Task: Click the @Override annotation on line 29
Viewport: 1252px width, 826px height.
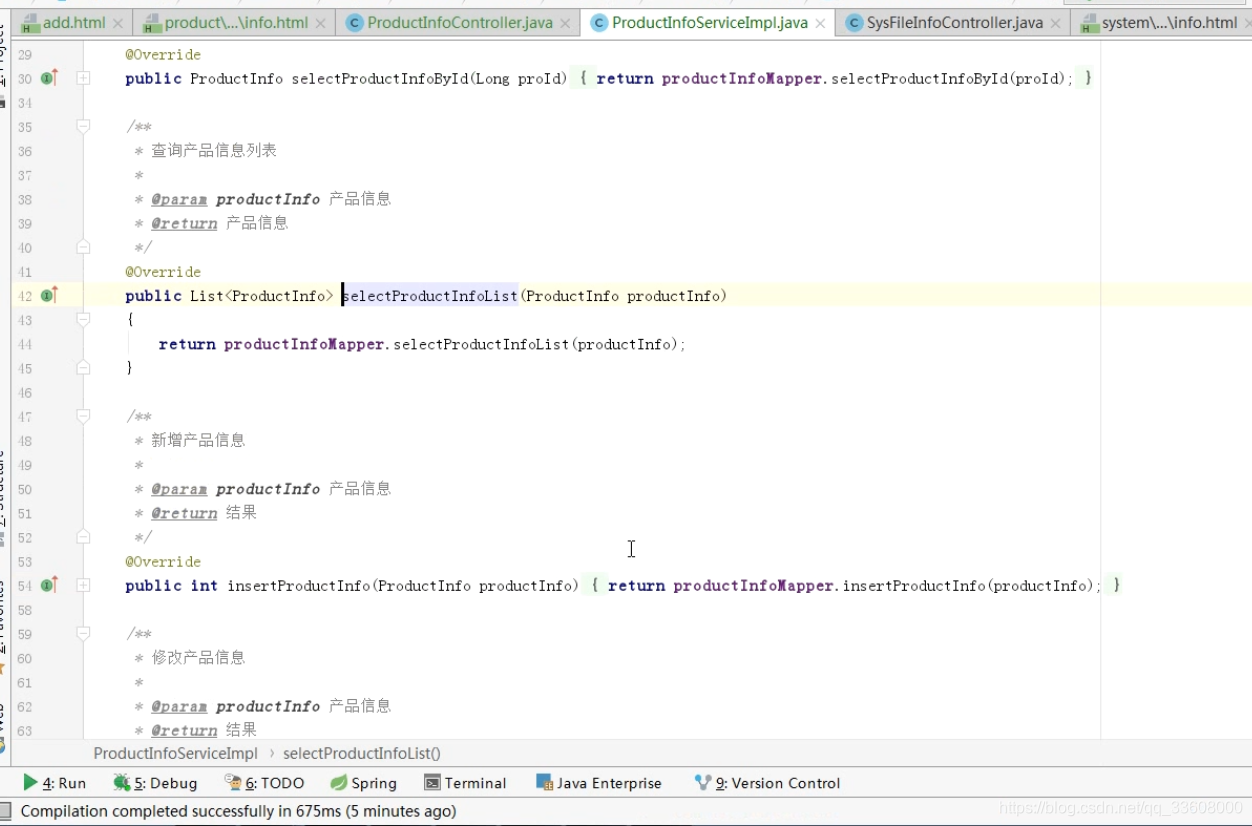Action: tap(163, 54)
